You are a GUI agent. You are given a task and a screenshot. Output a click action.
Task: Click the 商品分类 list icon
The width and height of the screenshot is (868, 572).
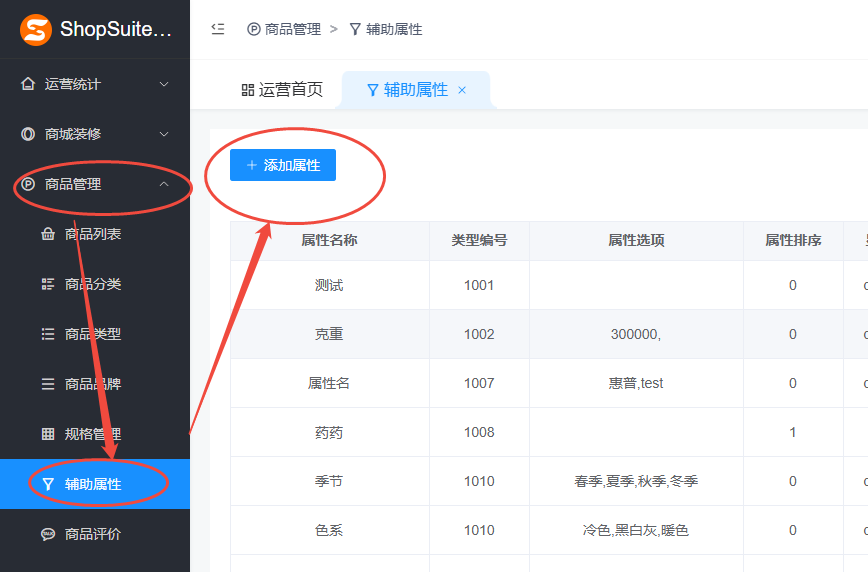pyautogui.click(x=47, y=284)
